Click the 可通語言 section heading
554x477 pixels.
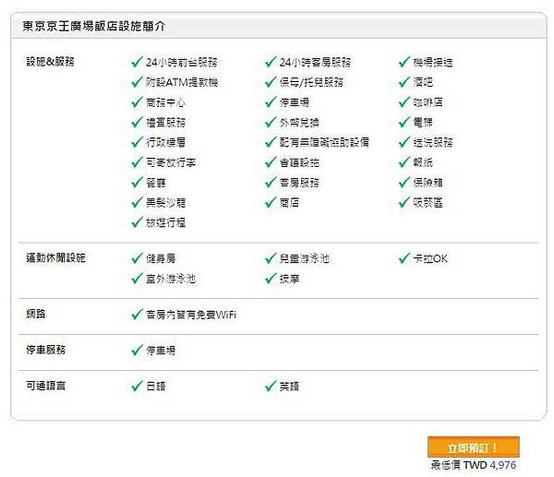(x=46, y=385)
